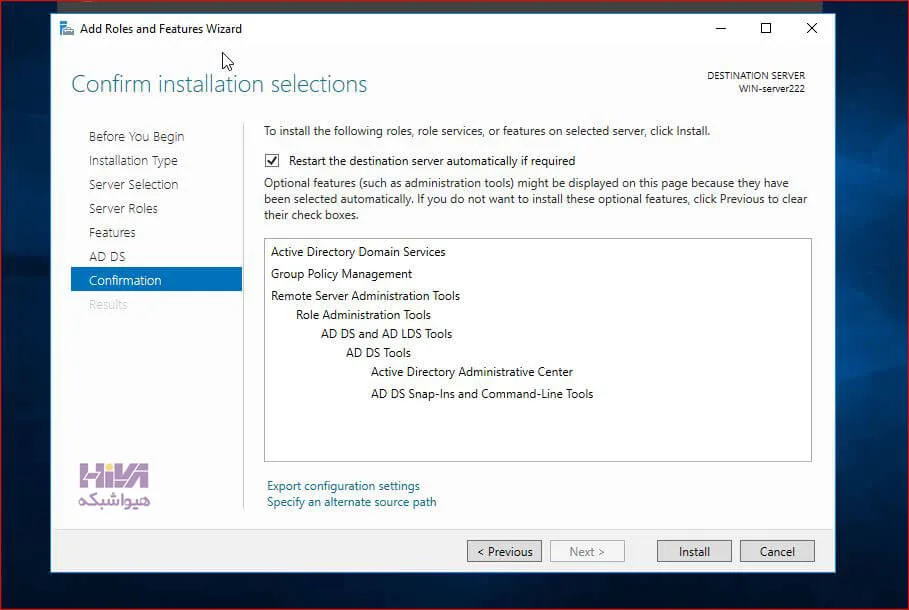Open the Installation Type step

(x=133, y=161)
